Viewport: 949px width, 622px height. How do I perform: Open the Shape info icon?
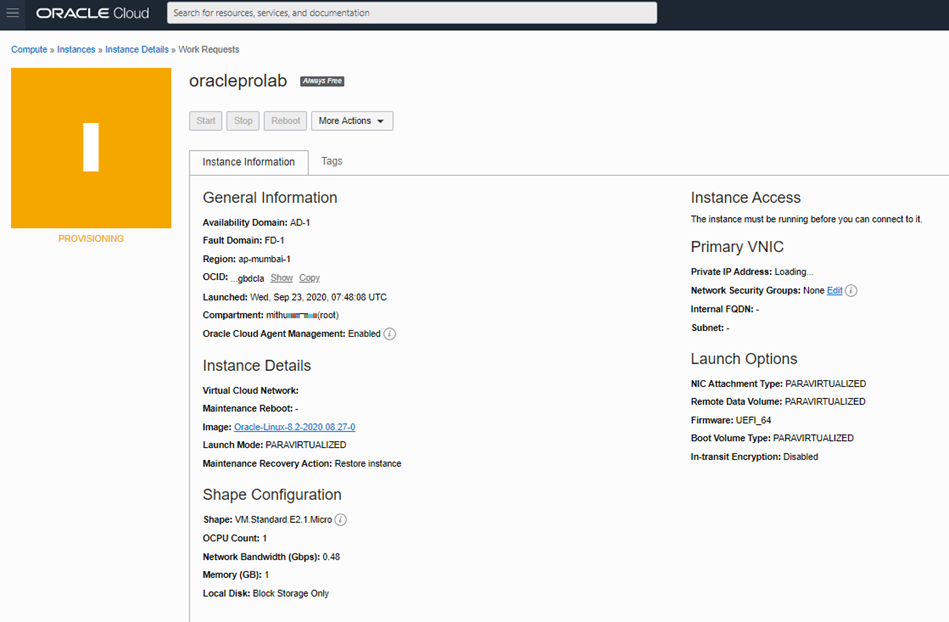[341, 520]
